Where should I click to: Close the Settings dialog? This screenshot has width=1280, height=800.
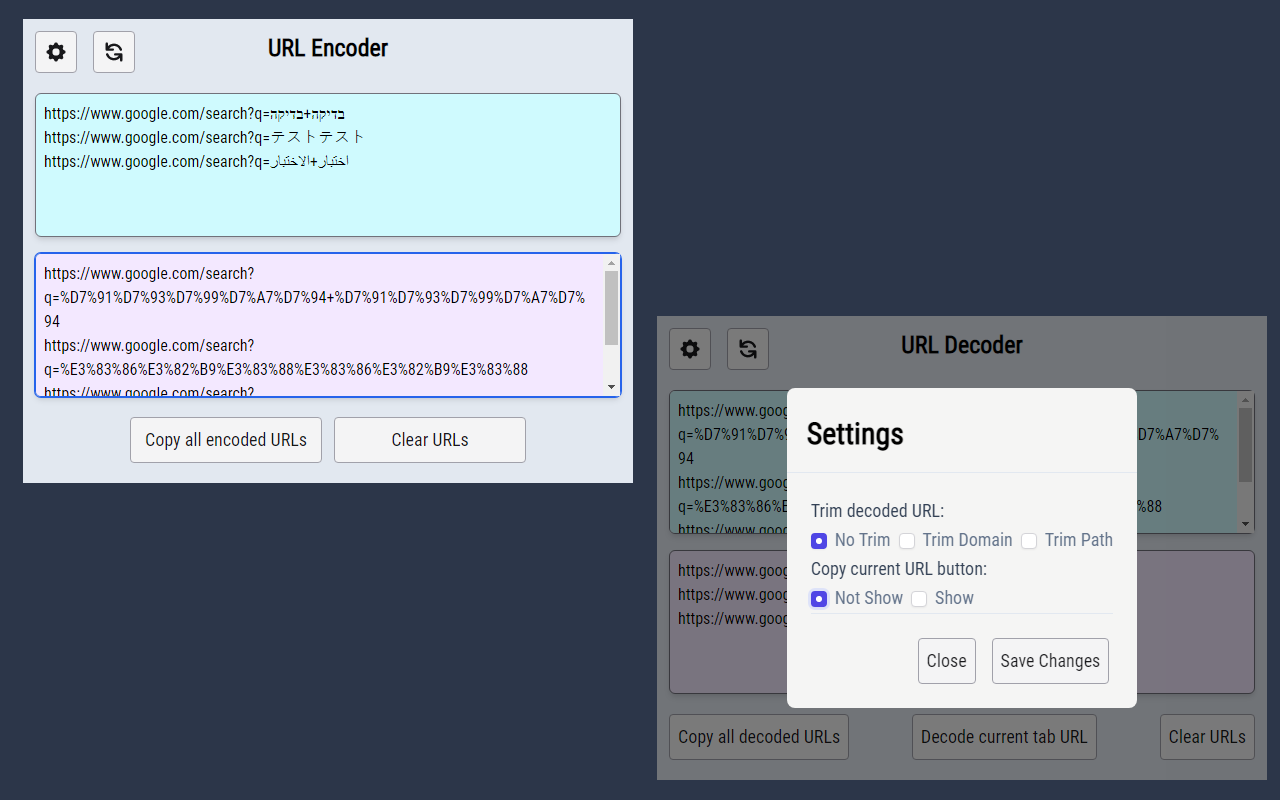(947, 661)
